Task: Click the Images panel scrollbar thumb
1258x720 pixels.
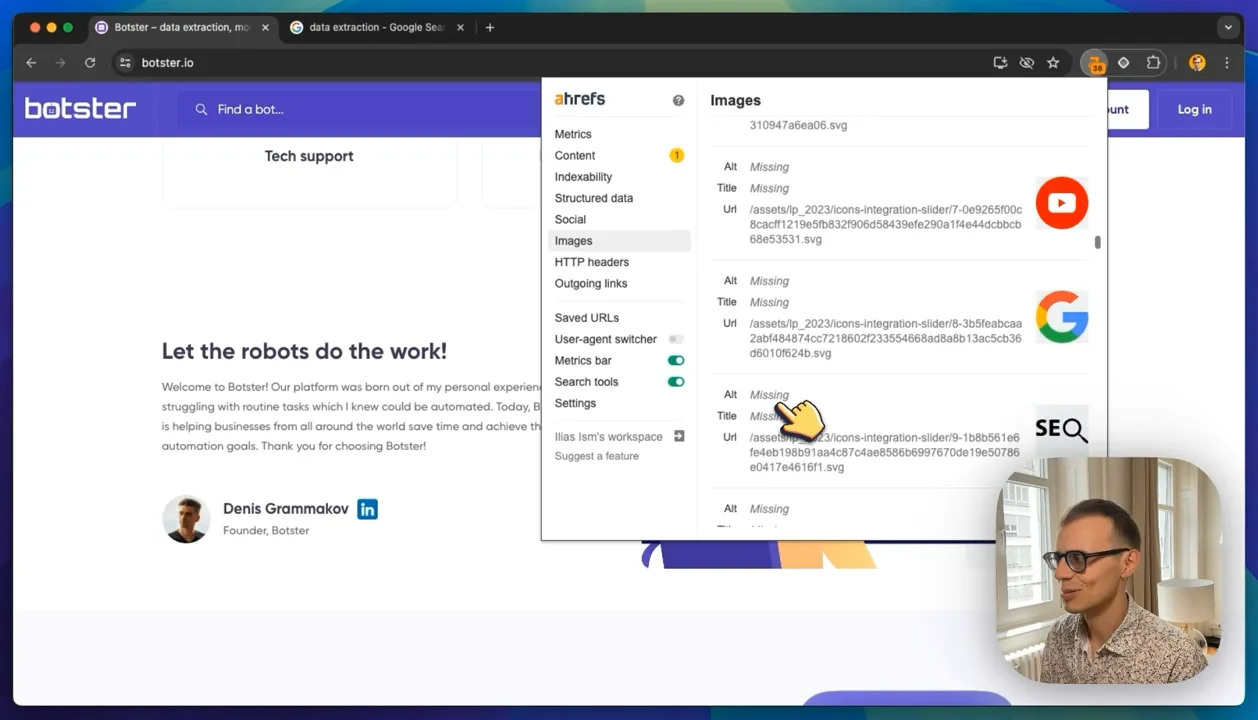Action: click(1098, 242)
